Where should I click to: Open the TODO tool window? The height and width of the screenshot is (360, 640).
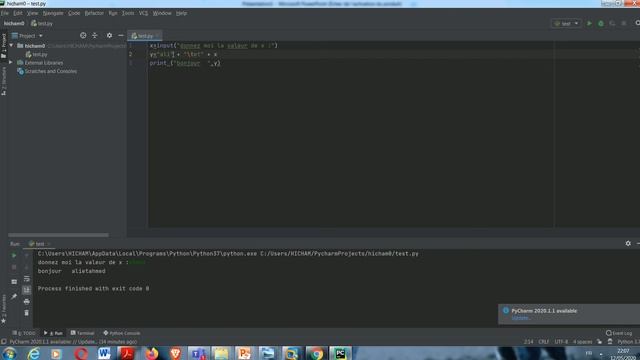point(24,333)
